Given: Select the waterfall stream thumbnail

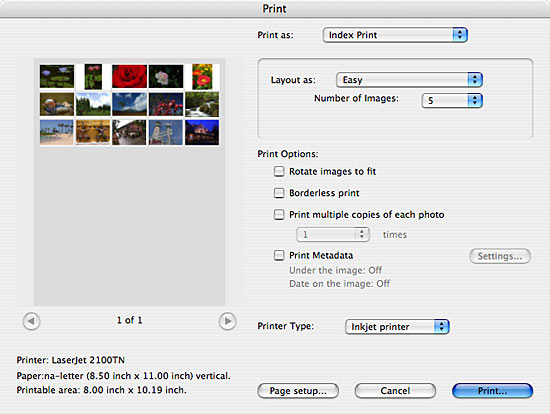Looking at the screenshot, I should pyautogui.click(x=202, y=104).
